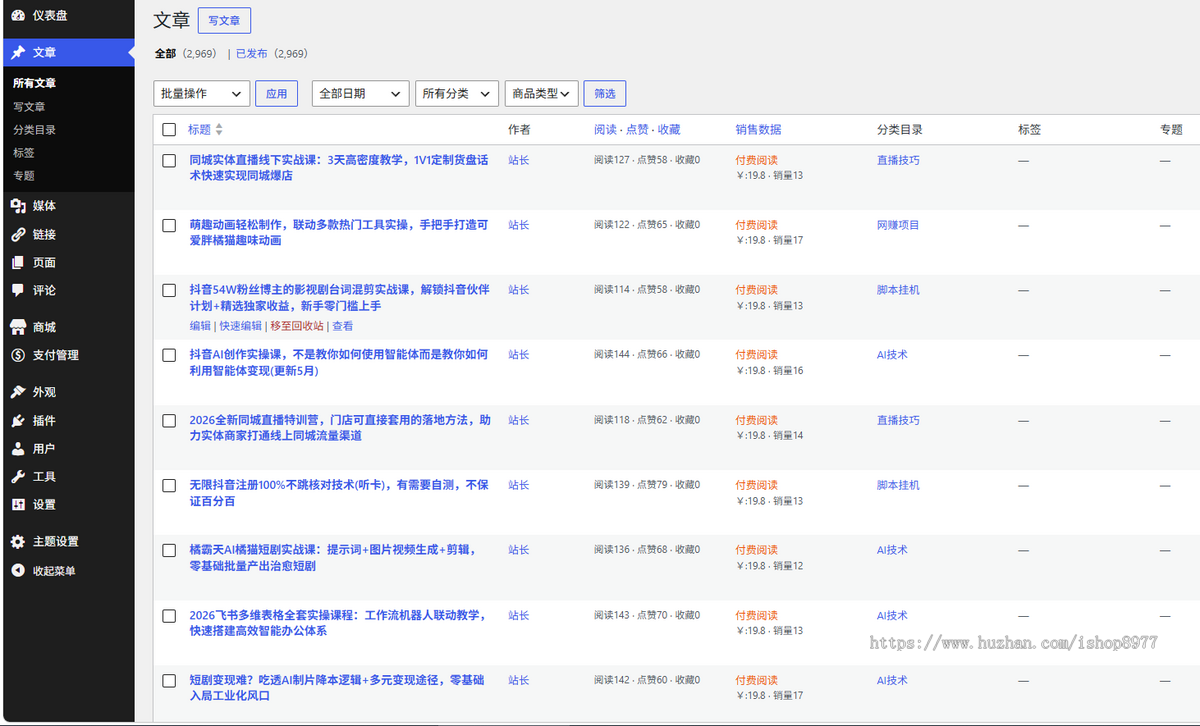
Task: Click the 销售数据 column header
Action: (759, 130)
